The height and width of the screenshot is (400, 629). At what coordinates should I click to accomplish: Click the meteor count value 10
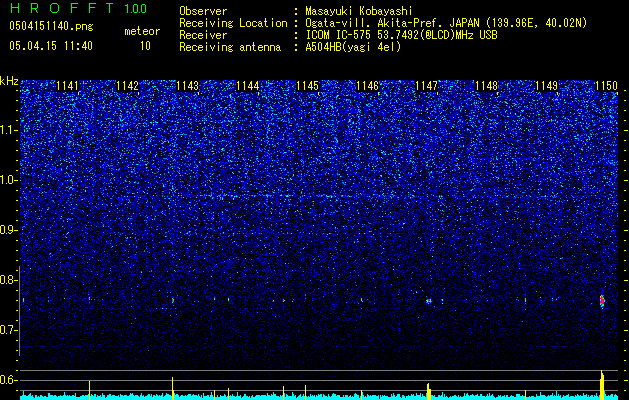point(145,46)
